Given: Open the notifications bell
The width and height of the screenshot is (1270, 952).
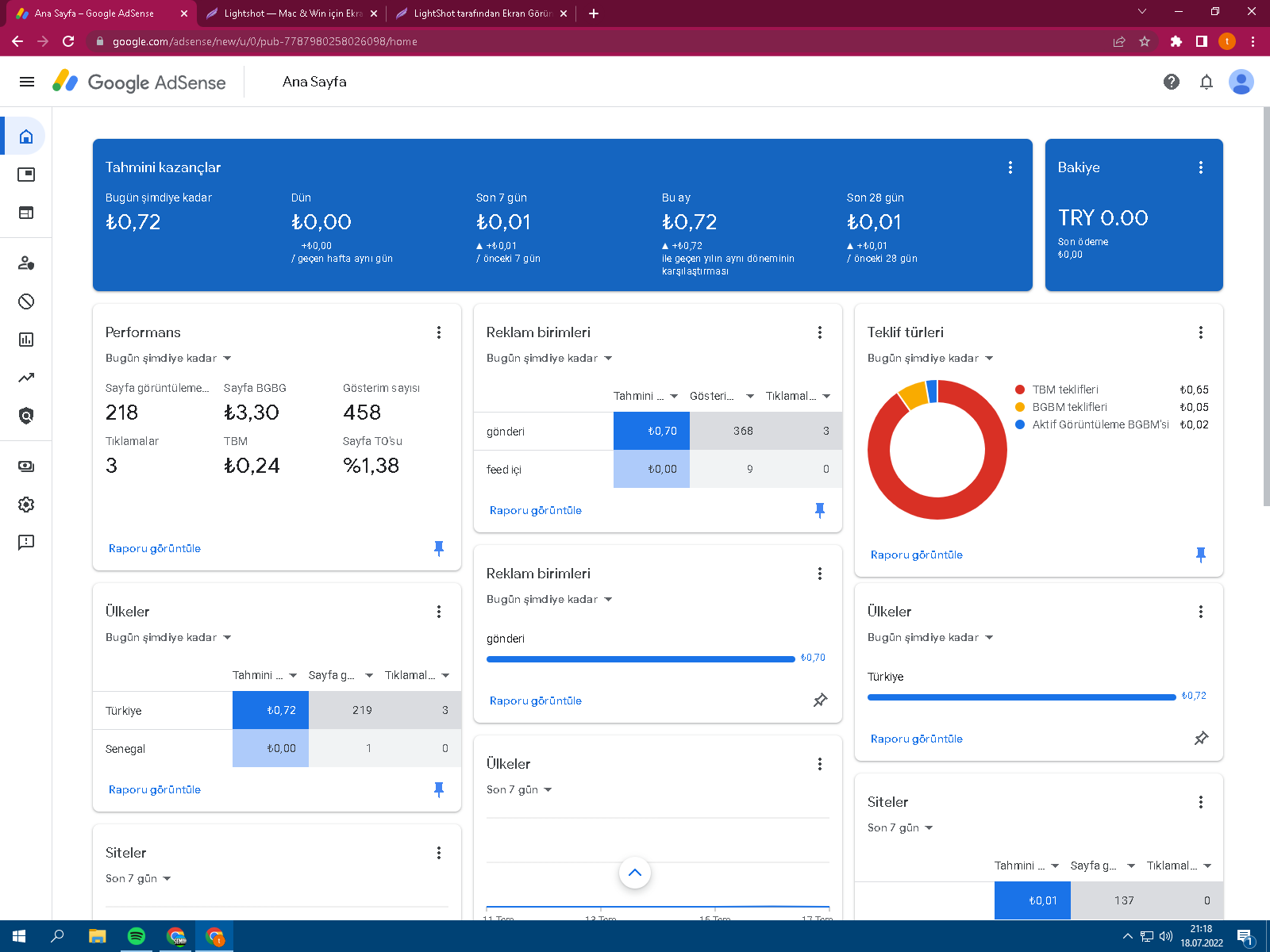Looking at the screenshot, I should coord(1206,82).
